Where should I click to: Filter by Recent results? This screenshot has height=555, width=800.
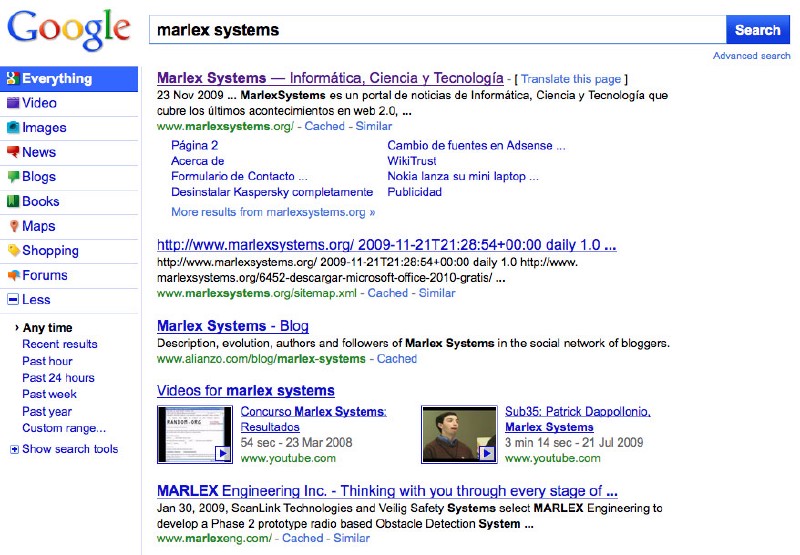(x=60, y=344)
